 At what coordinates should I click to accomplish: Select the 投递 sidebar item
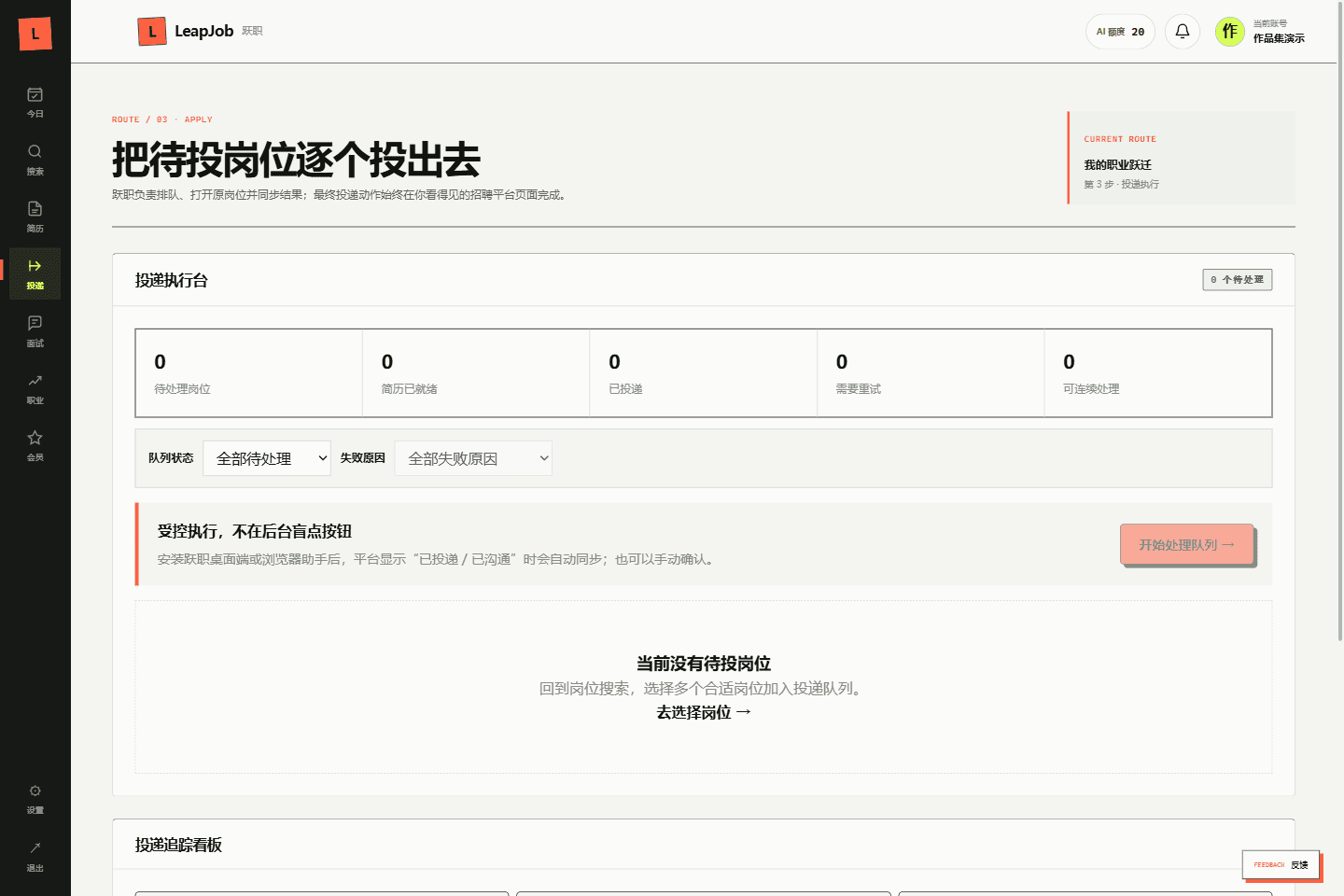[x=35, y=273]
